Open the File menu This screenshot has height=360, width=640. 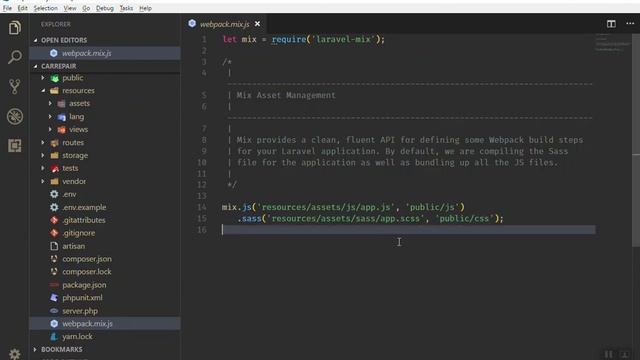7,8
